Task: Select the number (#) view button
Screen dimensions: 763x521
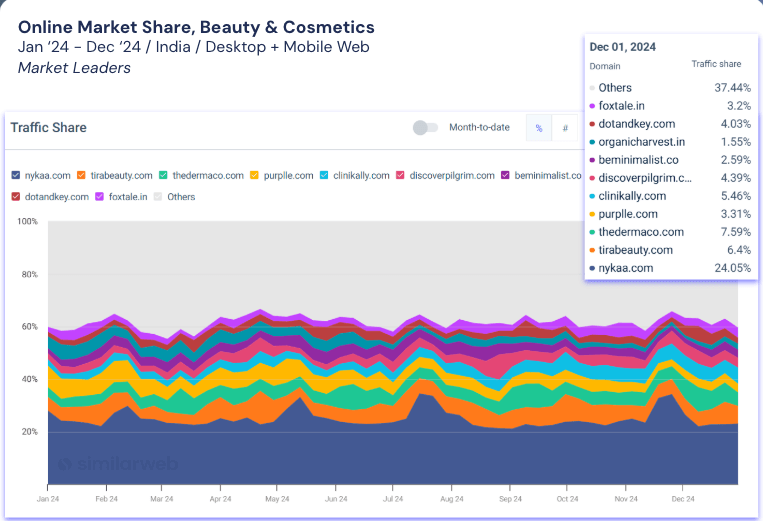Action: 565,128
